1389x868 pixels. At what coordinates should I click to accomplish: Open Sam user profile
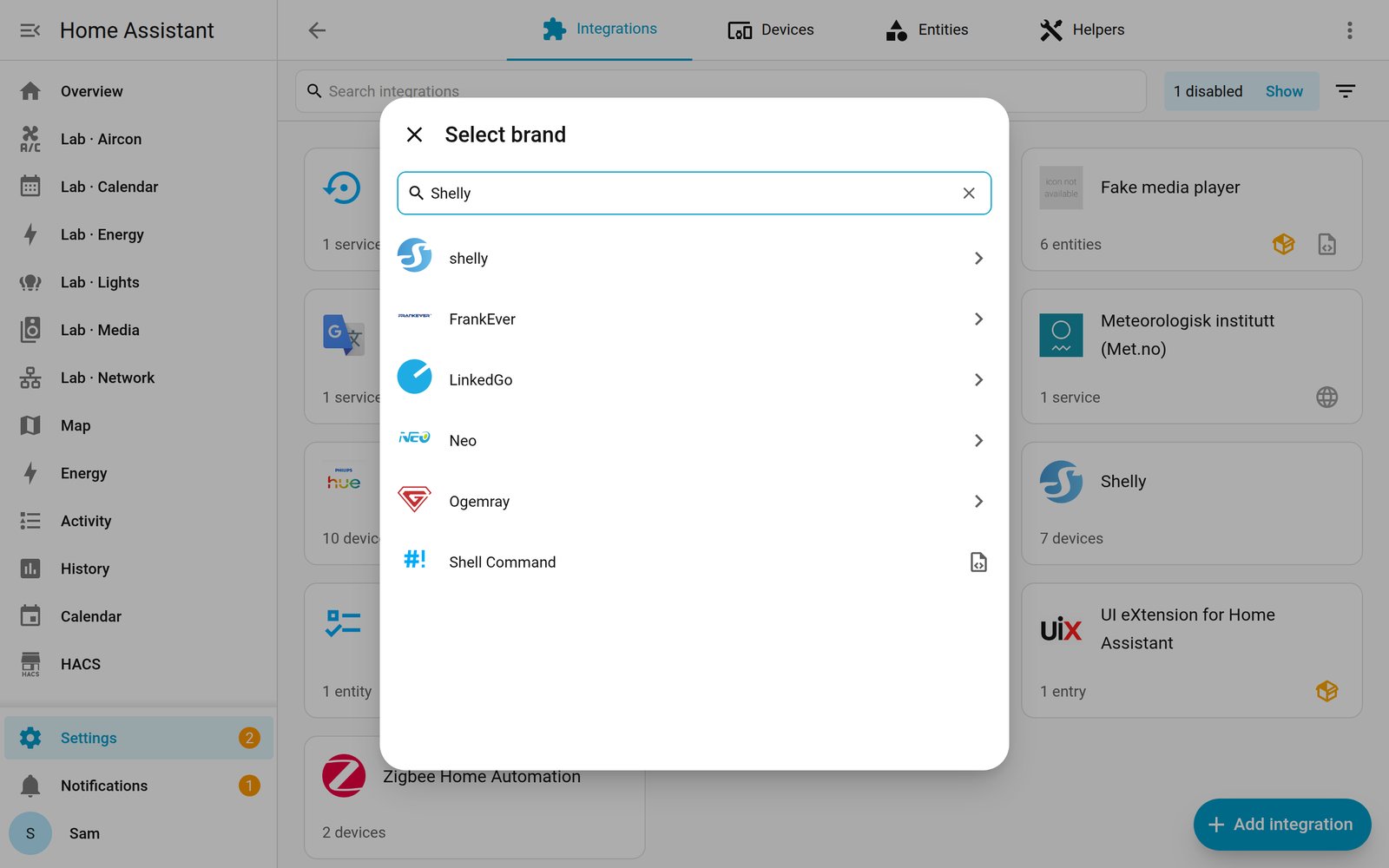point(139,833)
